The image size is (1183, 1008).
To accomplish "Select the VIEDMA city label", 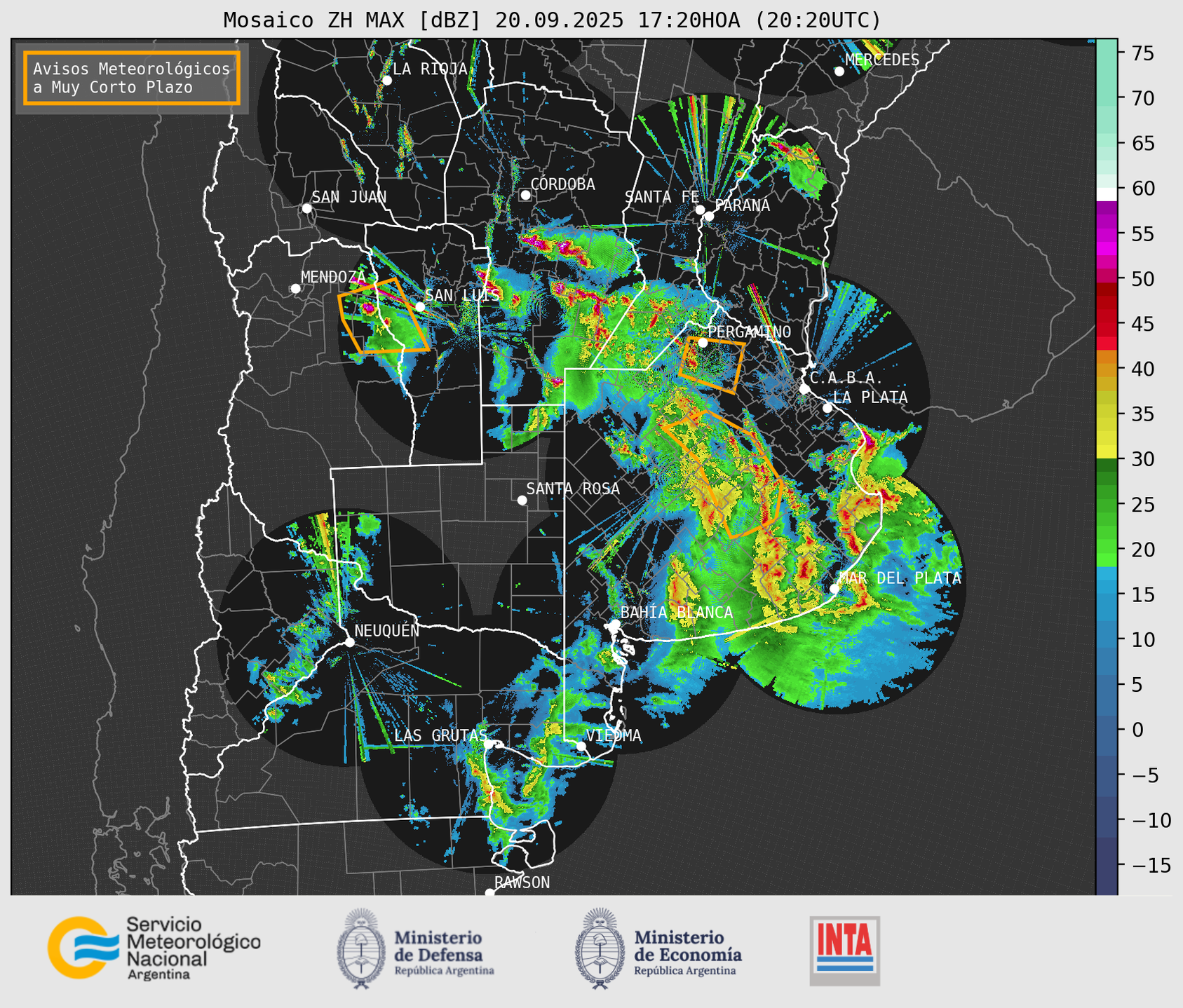I will tap(614, 735).
